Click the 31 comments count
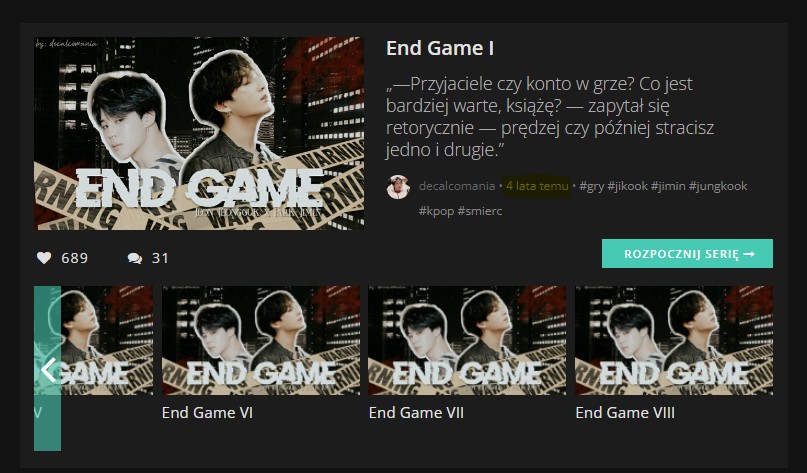 click(x=160, y=258)
